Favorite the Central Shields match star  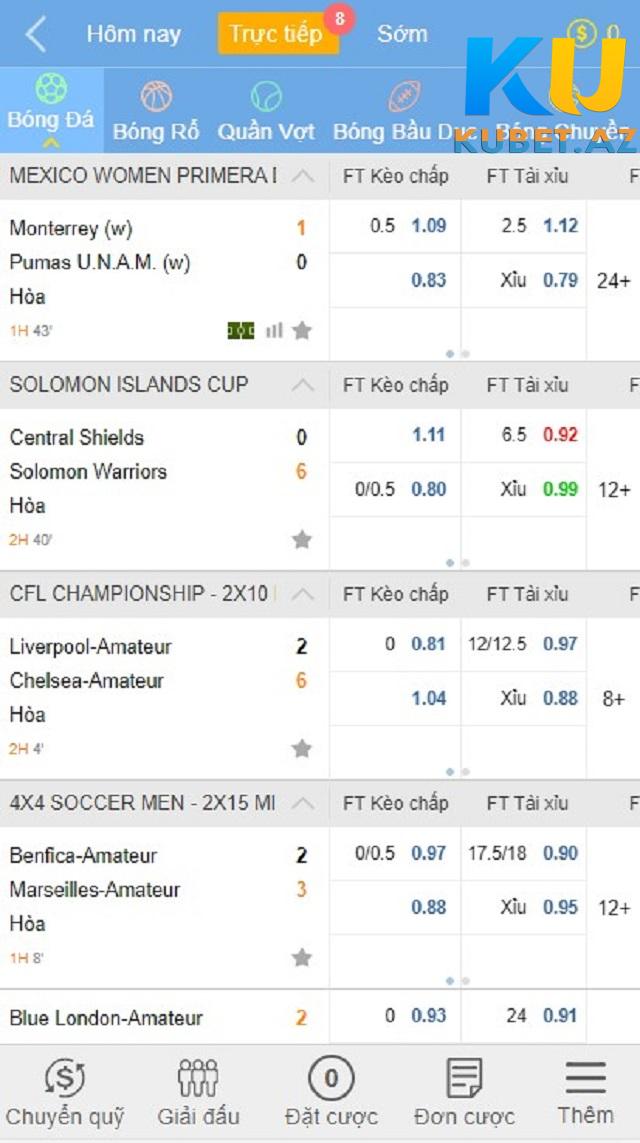pyautogui.click(x=302, y=539)
